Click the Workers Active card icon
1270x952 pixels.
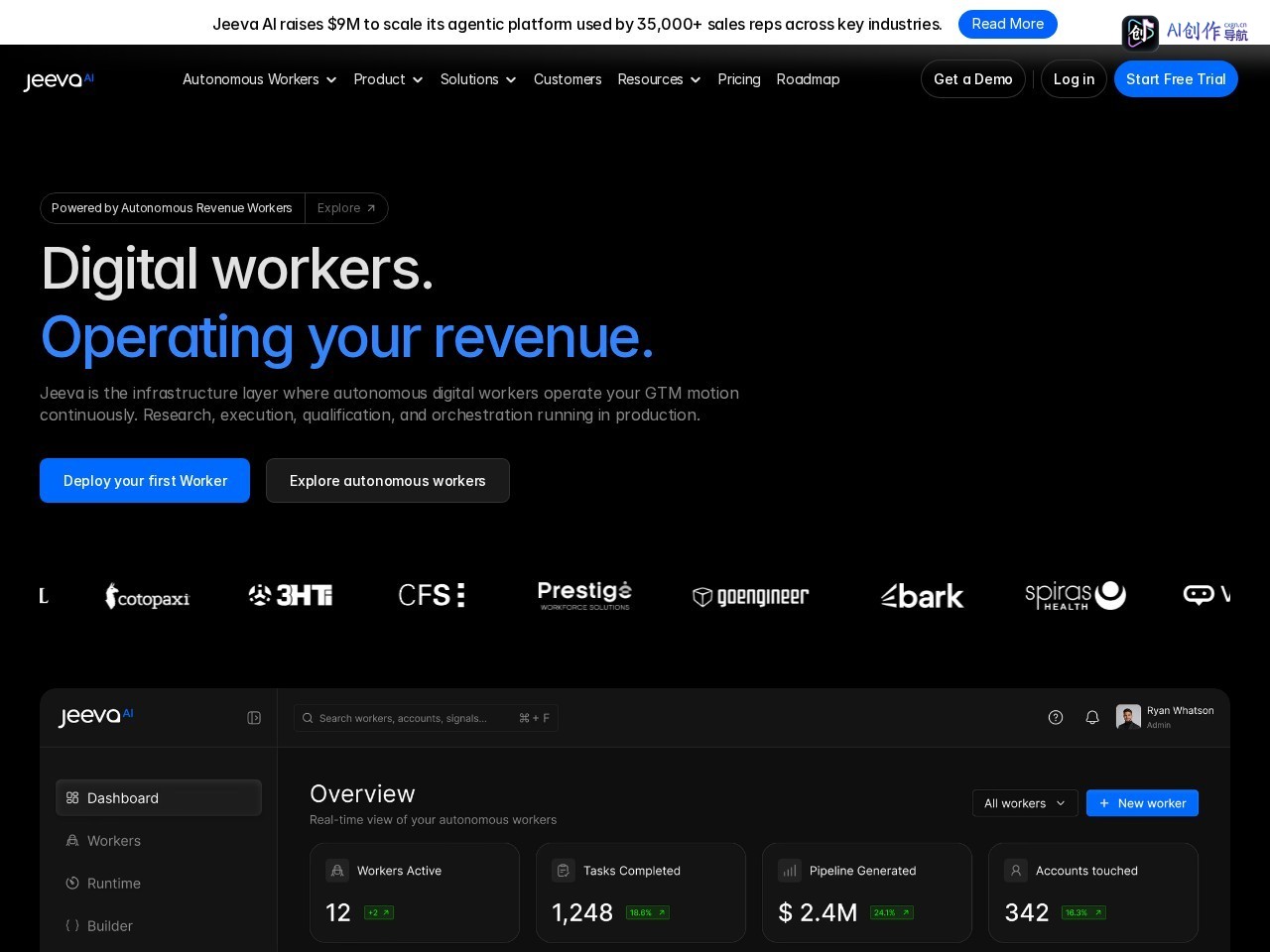tap(337, 871)
